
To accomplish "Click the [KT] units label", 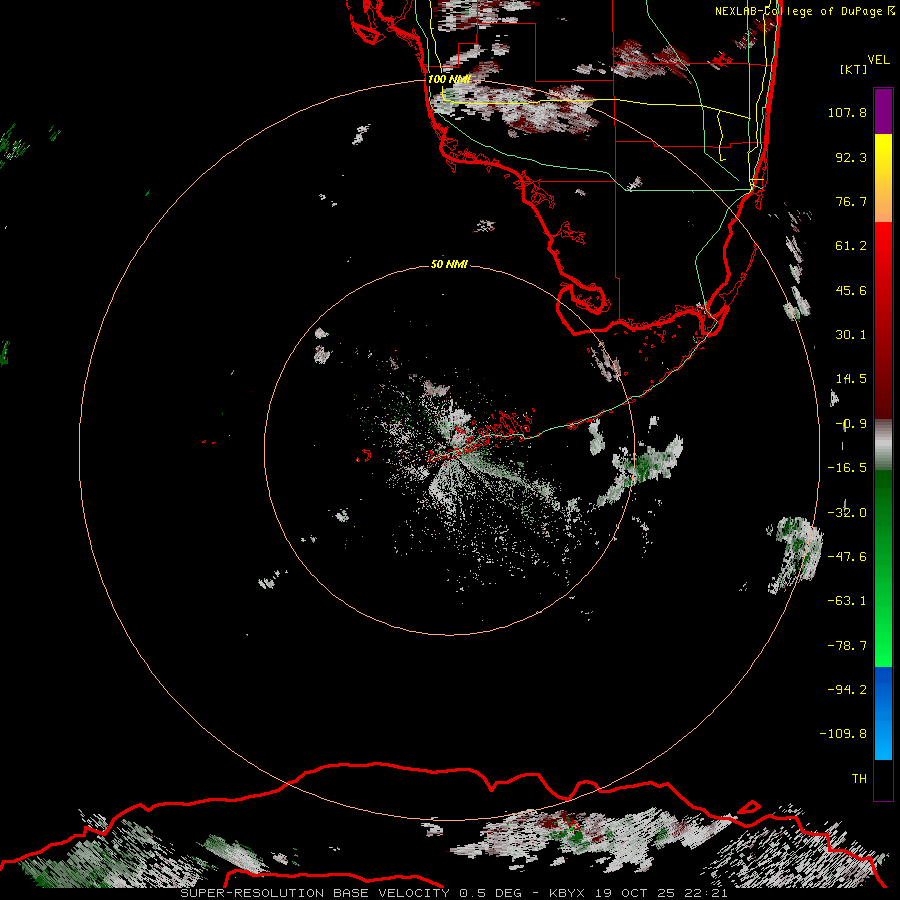I will [x=854, y=69].
